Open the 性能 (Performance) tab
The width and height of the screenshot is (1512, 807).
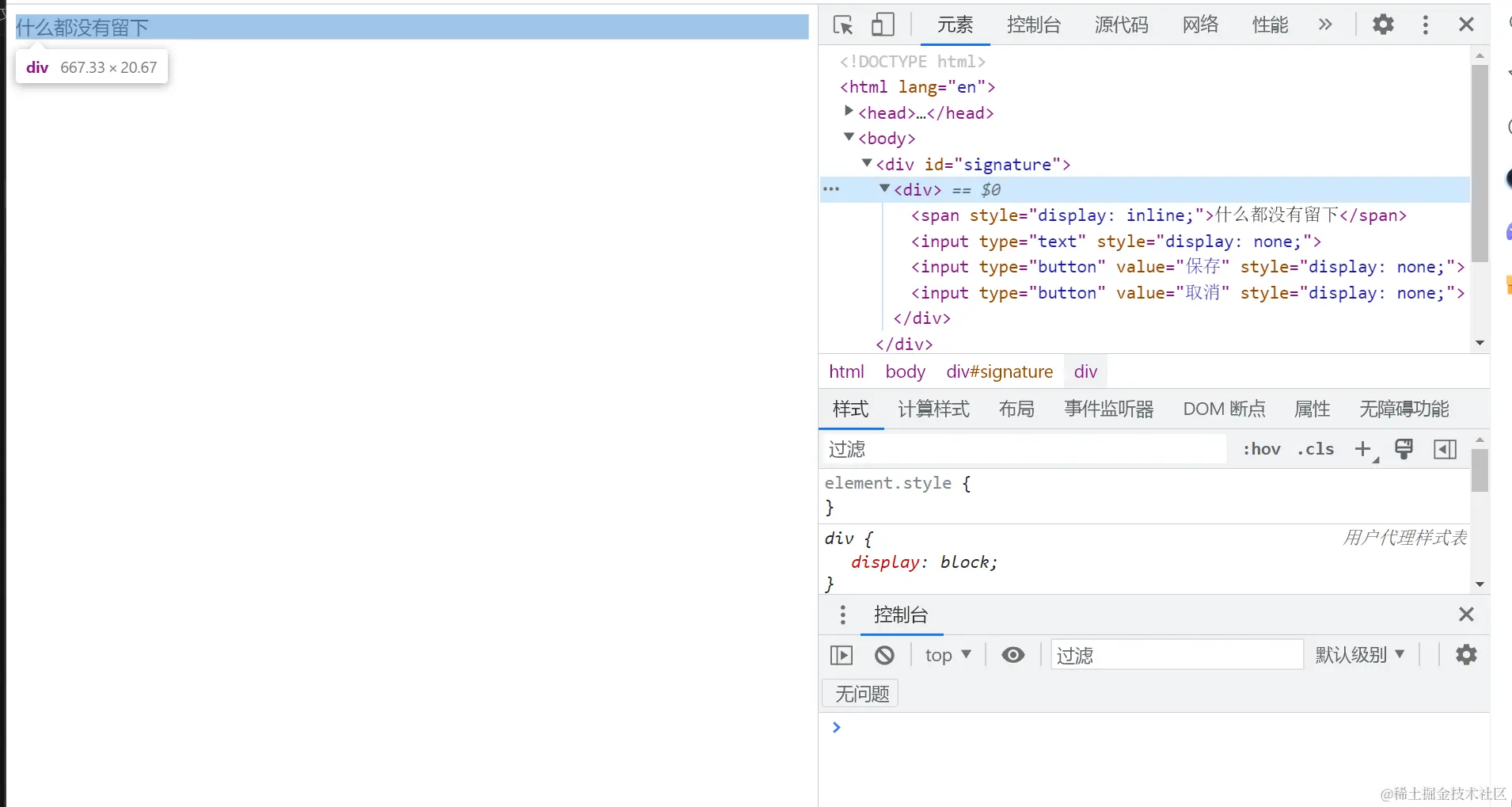coord(1270,25)
